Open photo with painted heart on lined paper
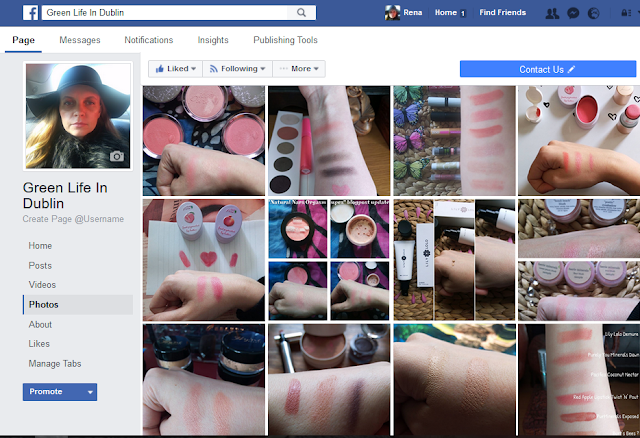Viewport: 640px width, 438px height. click(204, 260)
